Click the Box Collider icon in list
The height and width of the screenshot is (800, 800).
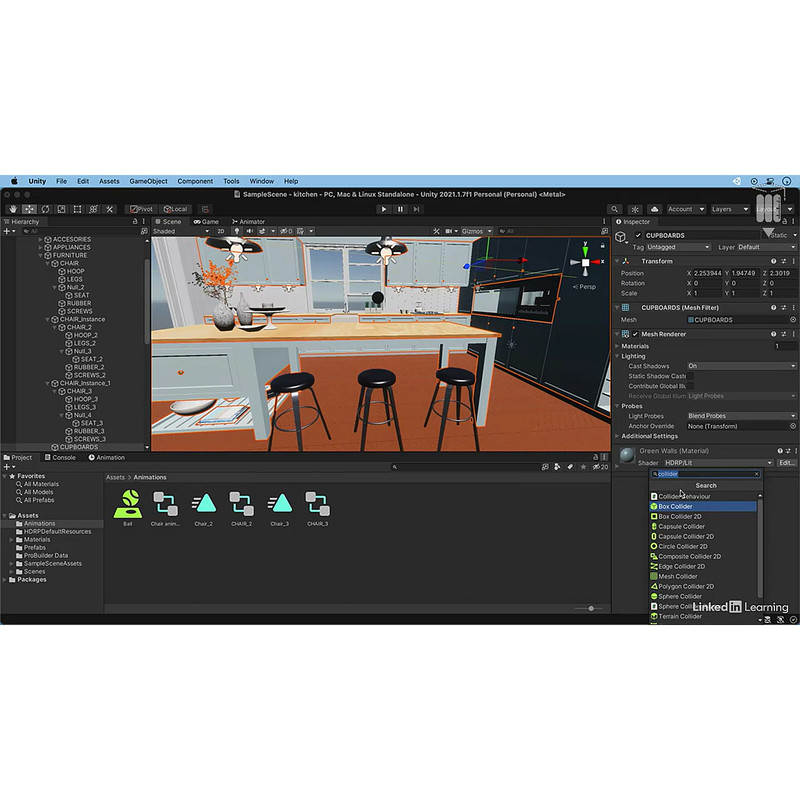point(654,506)
